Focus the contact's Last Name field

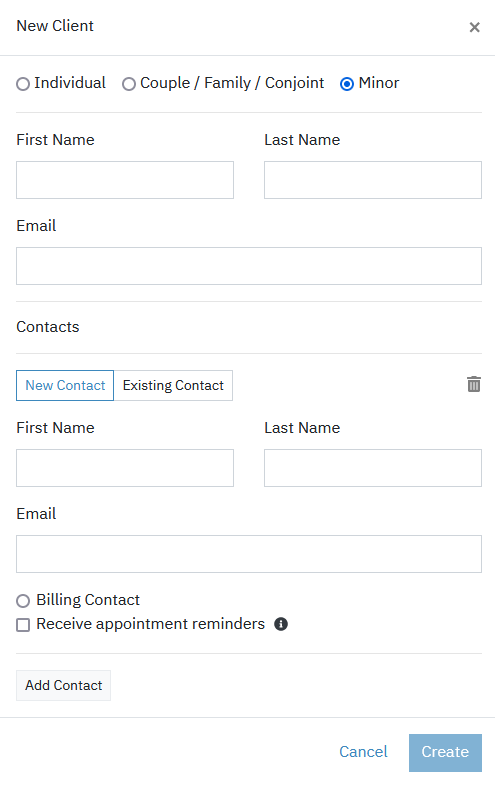tap(373, 468)
